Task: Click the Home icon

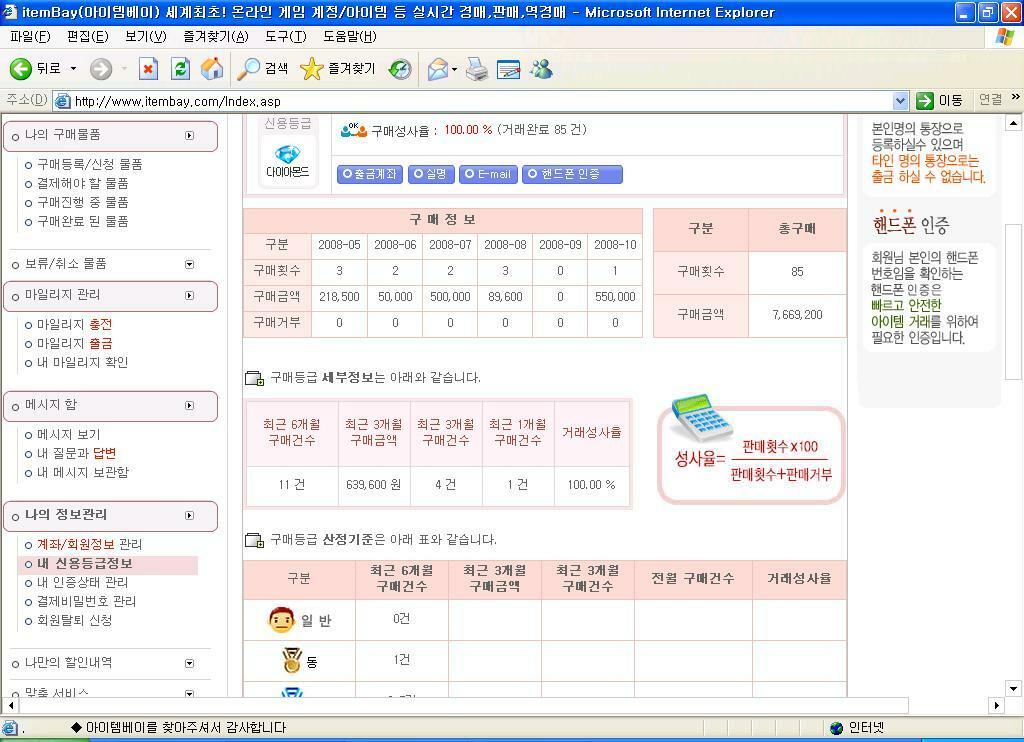Action: tap(212, 69)
